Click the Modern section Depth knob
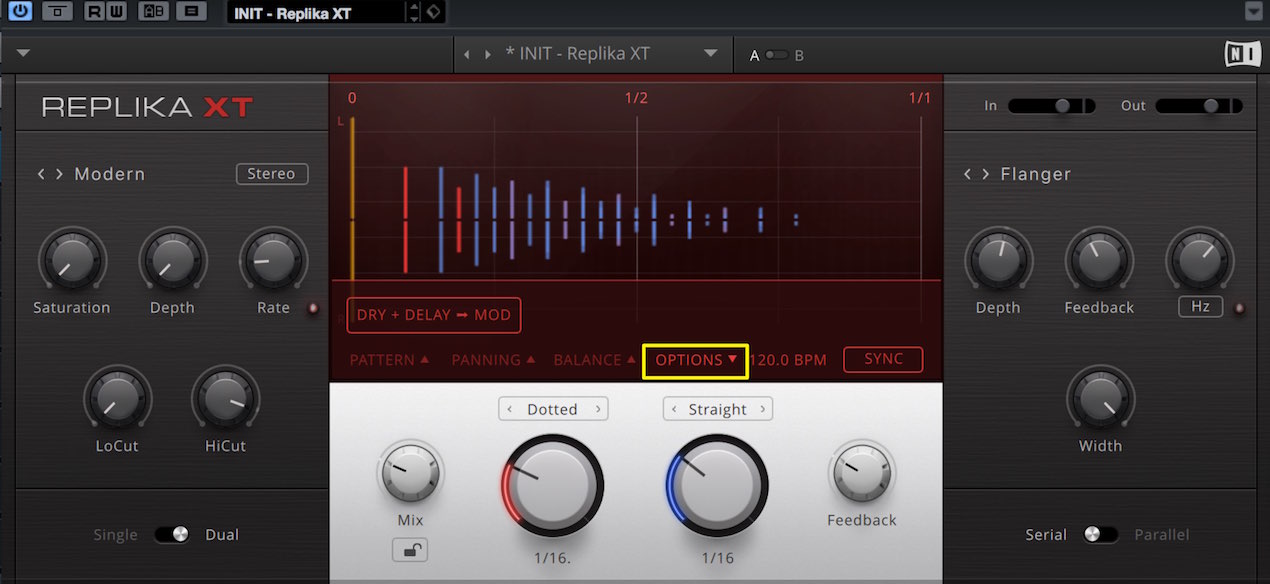The height and width of the screenshot is (584, 1270). (172, 261)
